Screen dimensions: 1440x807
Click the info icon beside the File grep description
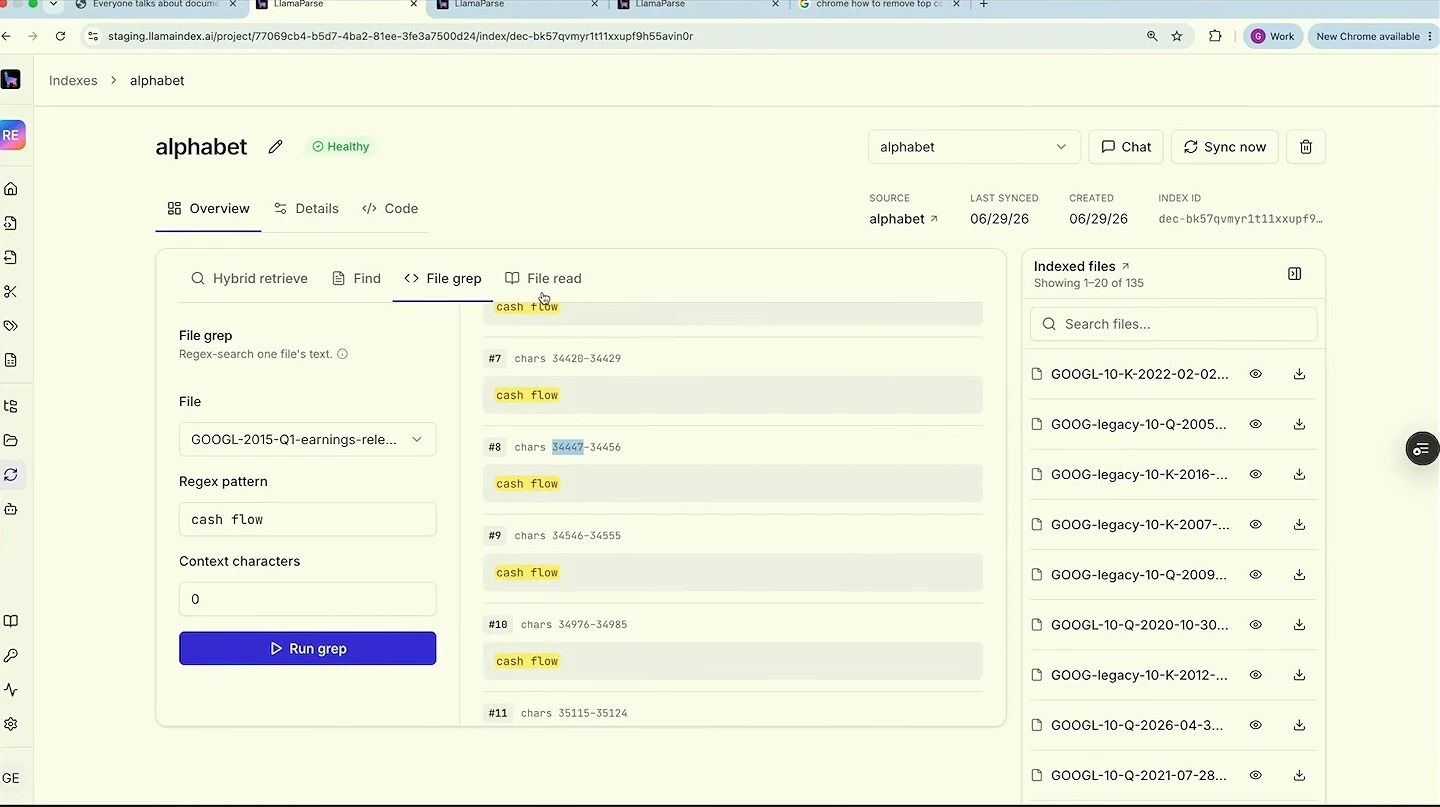(x=342, y=354)
